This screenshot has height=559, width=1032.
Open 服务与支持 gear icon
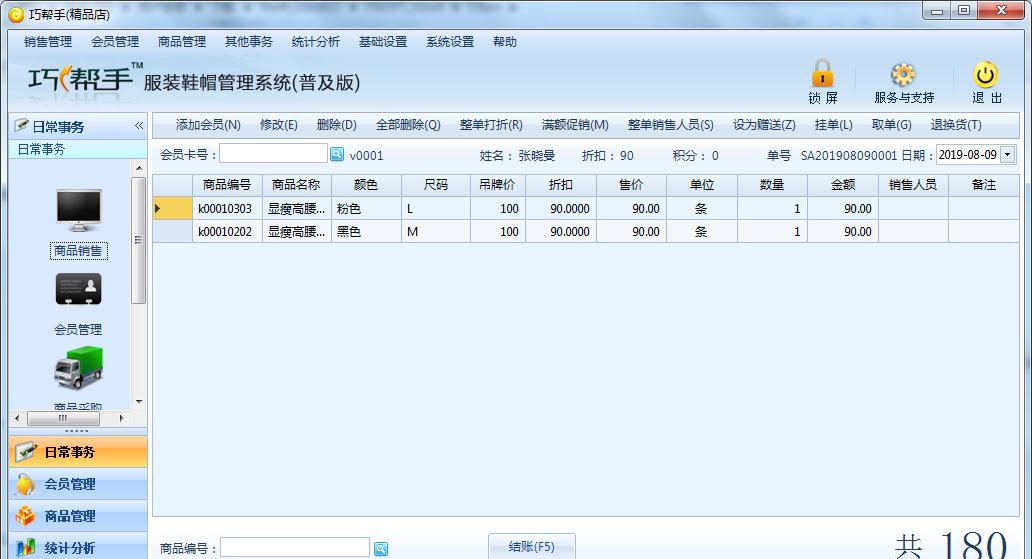coord(903,74)
